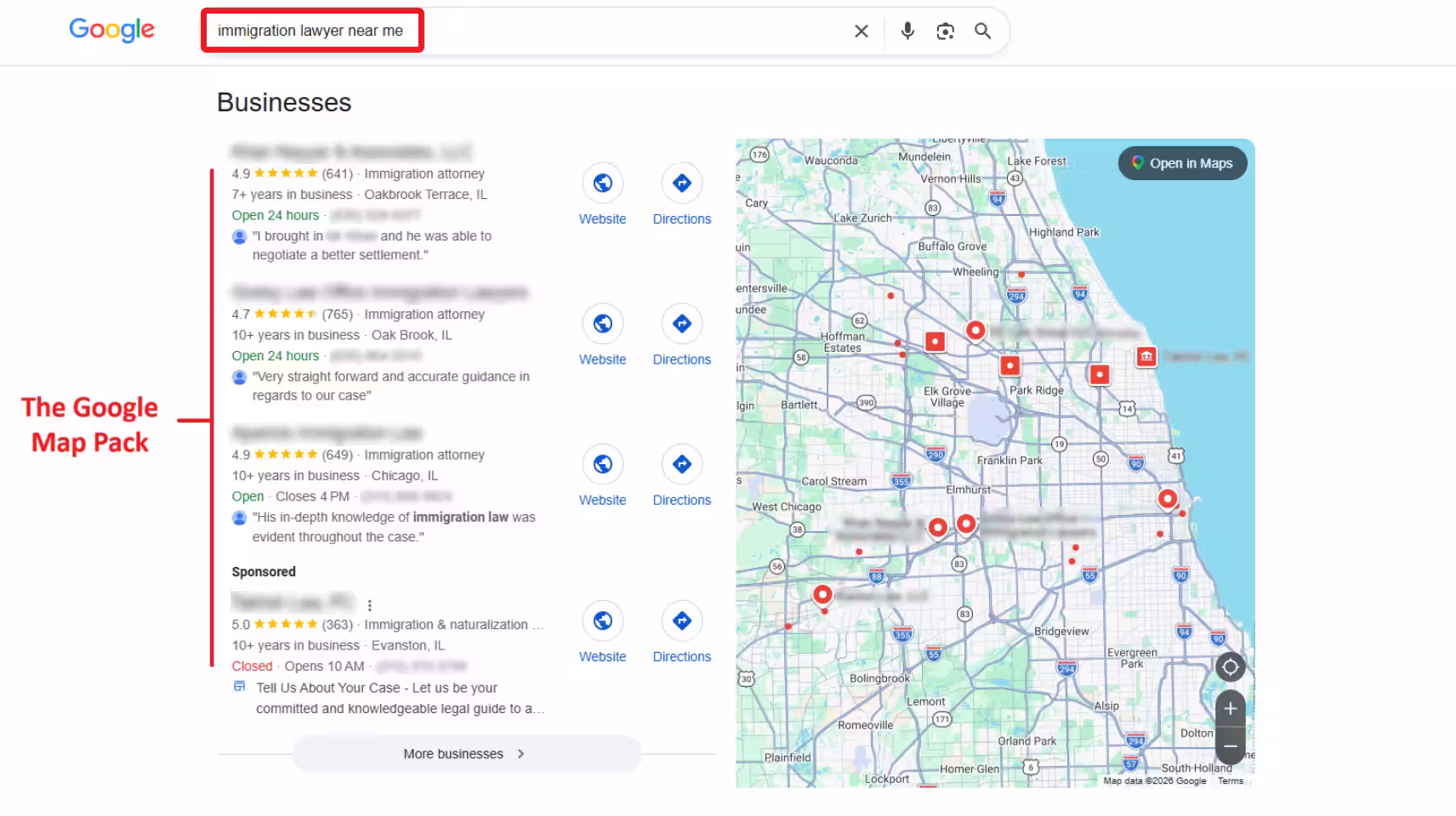Click pin north of Bolingbrook
1456x816 pixels.
pyautogui.click(x=822, y=594)
